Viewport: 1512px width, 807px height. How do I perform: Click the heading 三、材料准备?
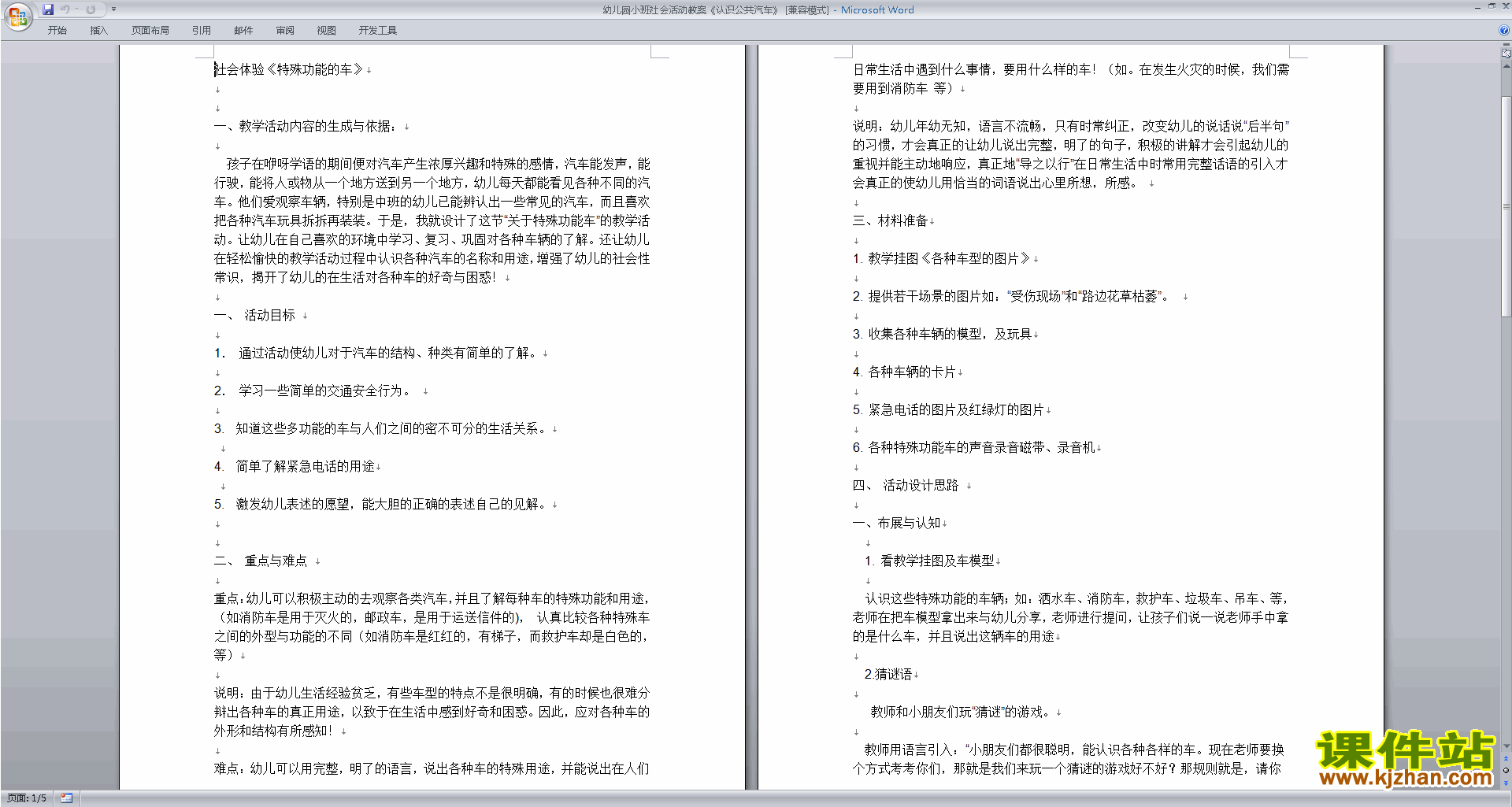[891, 220]
